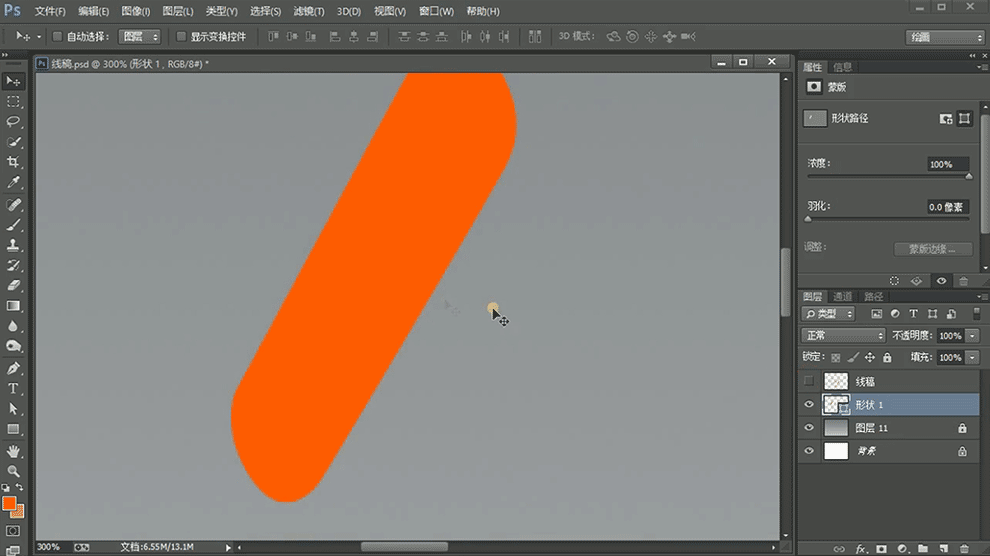Screen dimensions: 990x556
Task: Select the Eraser tool
Action: tap(13, 286)
